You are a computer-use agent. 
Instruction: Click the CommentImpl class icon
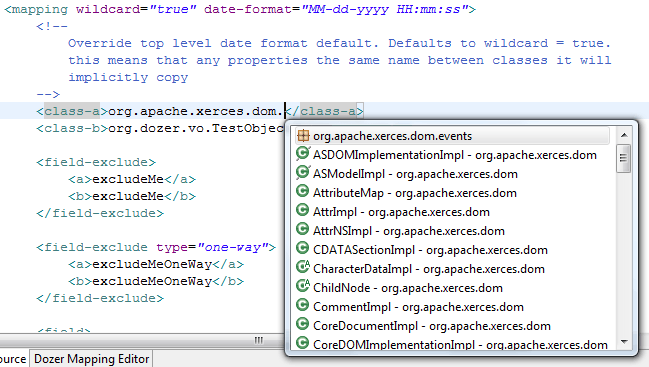(x=303, y=305)
